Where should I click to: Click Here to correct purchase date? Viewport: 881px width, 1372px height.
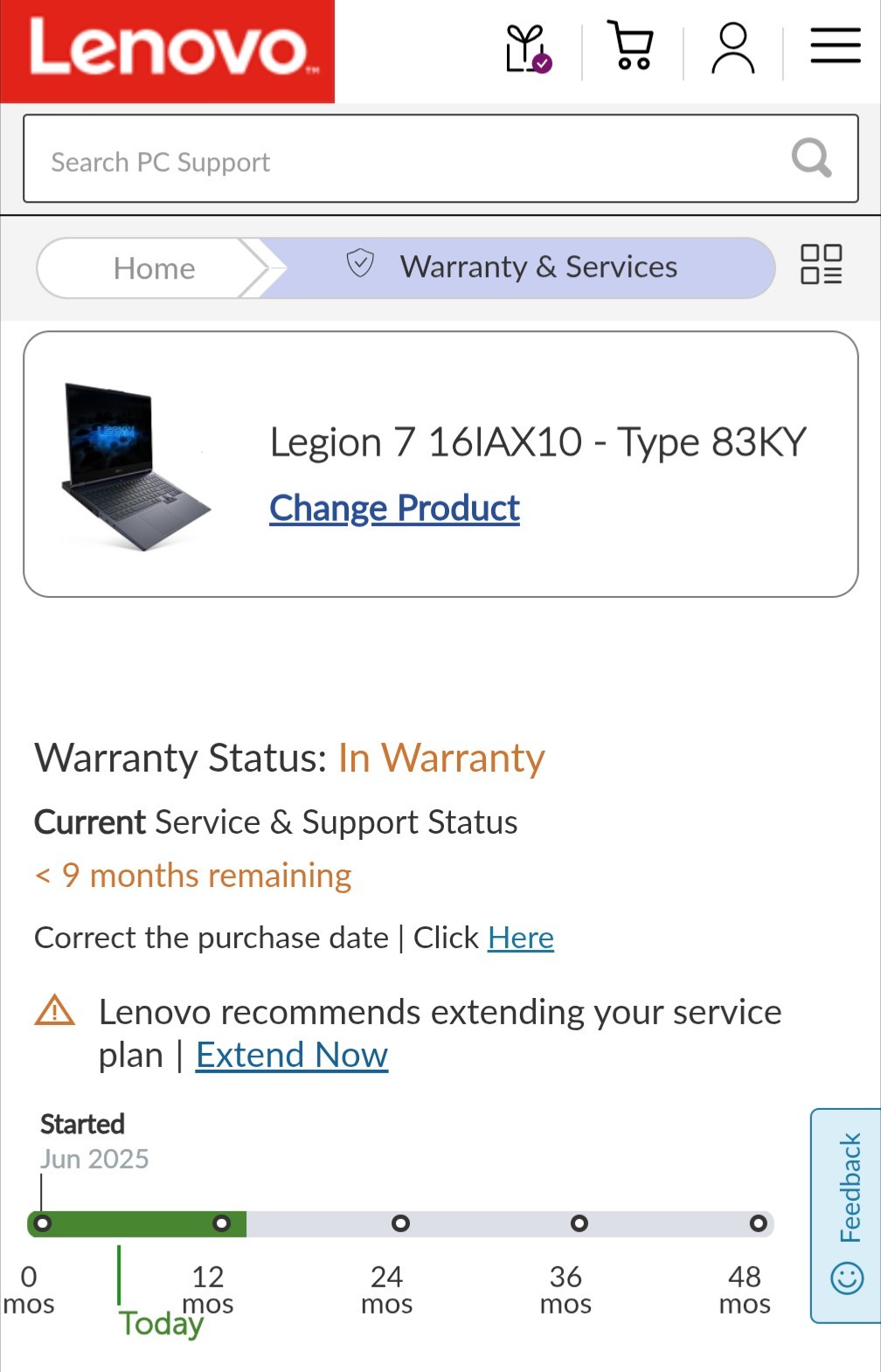click(520, 938)
